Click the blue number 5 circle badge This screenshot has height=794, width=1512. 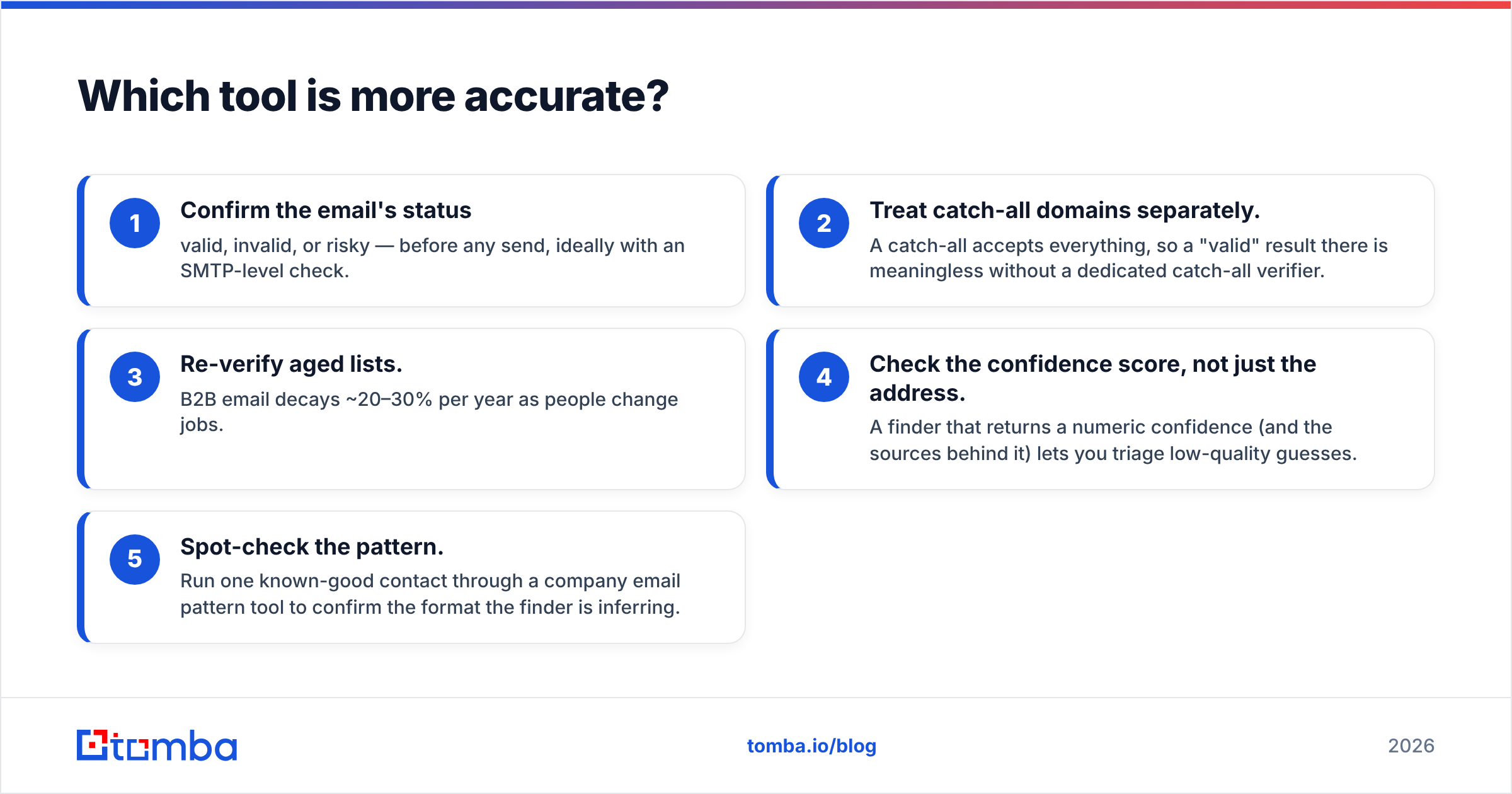135,560
